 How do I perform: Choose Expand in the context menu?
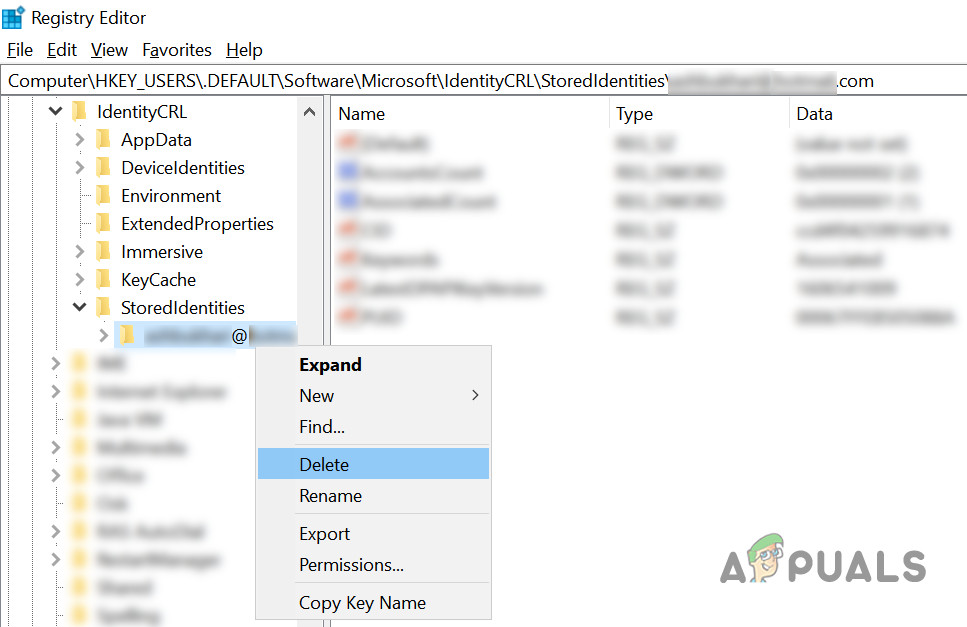coord(373,365)
